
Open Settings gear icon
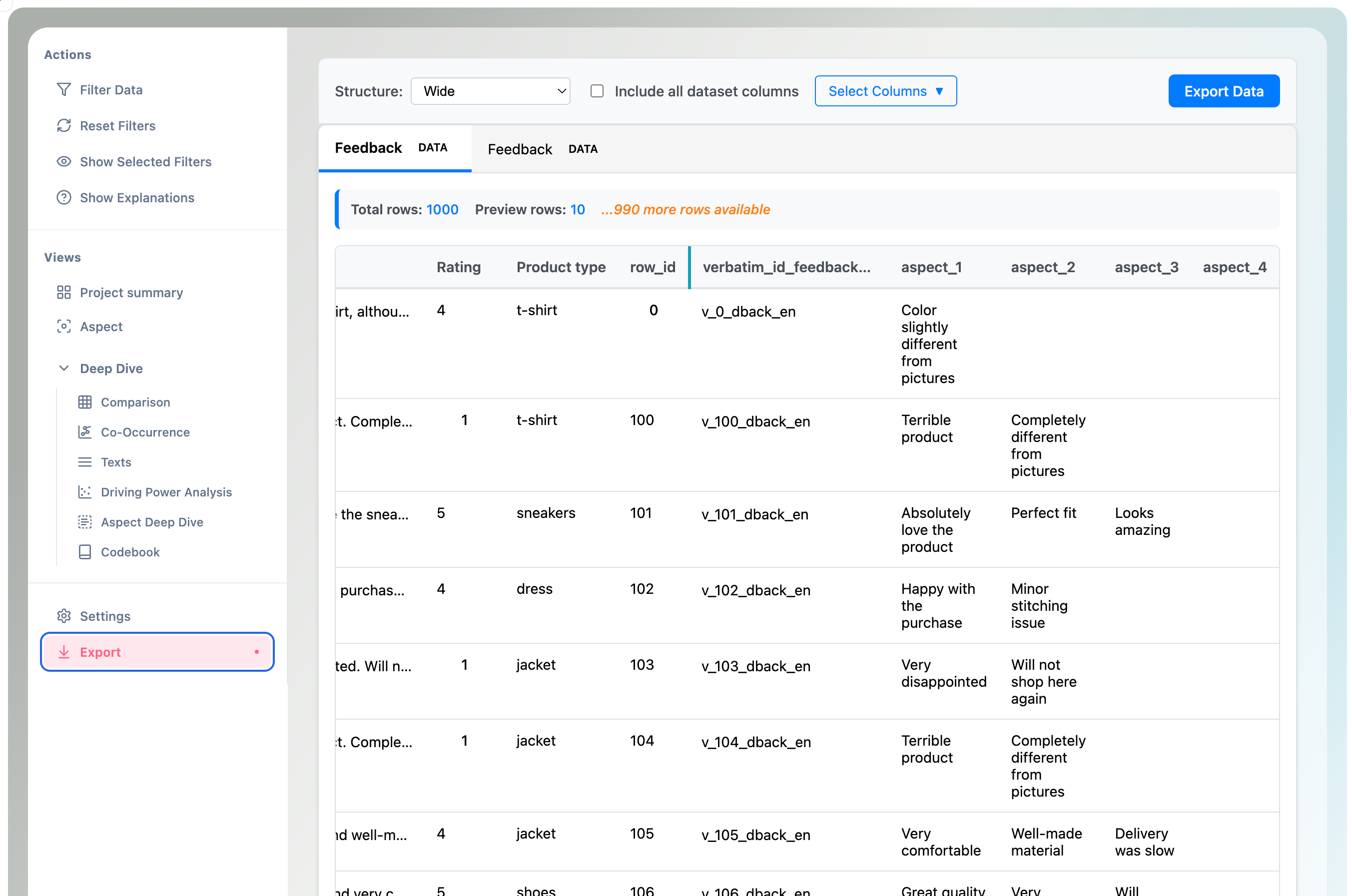63,616
